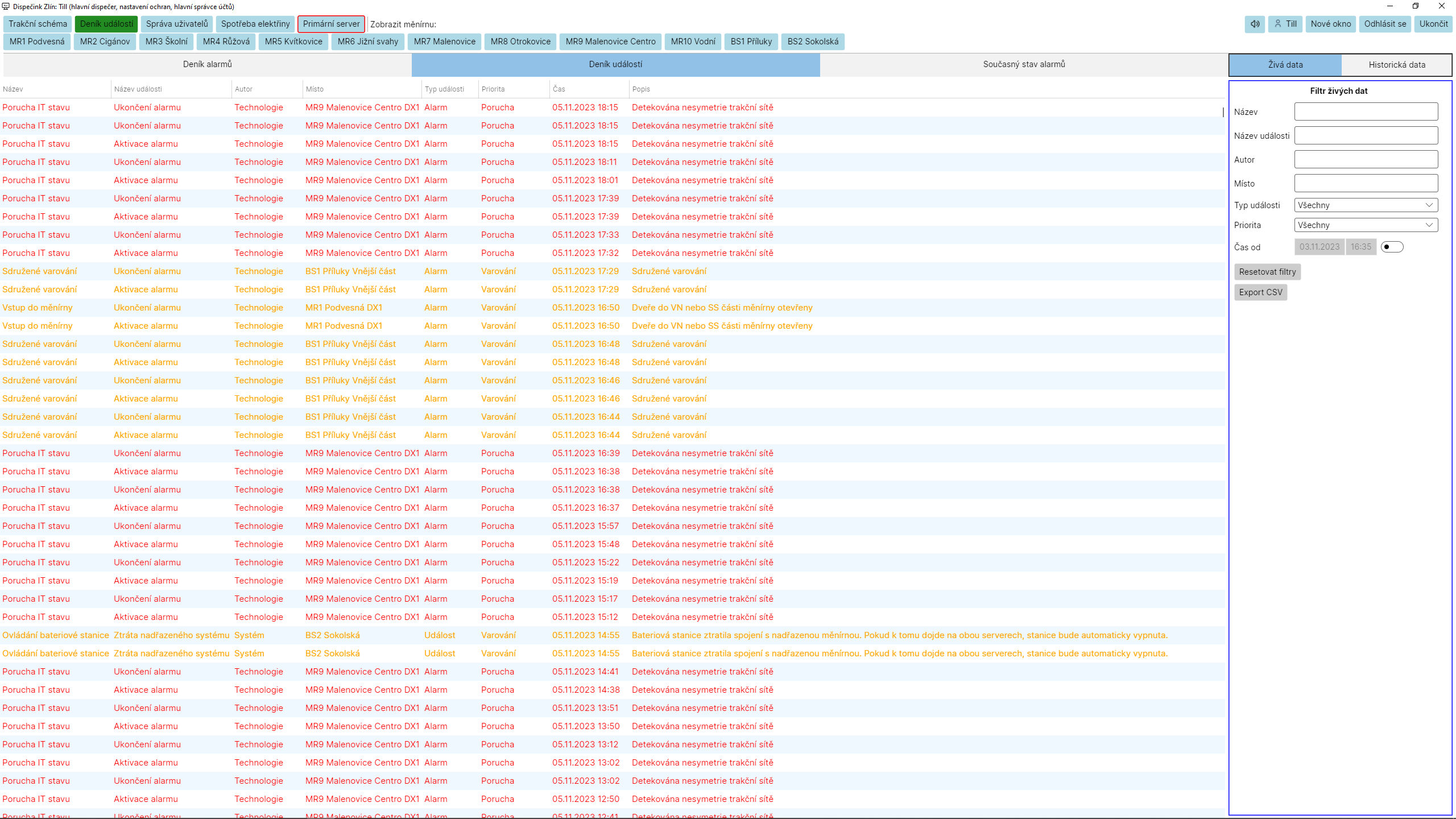Show station BS1 Příluky
This screenshot has width=1456, height=819.
(x=751, y=42)
